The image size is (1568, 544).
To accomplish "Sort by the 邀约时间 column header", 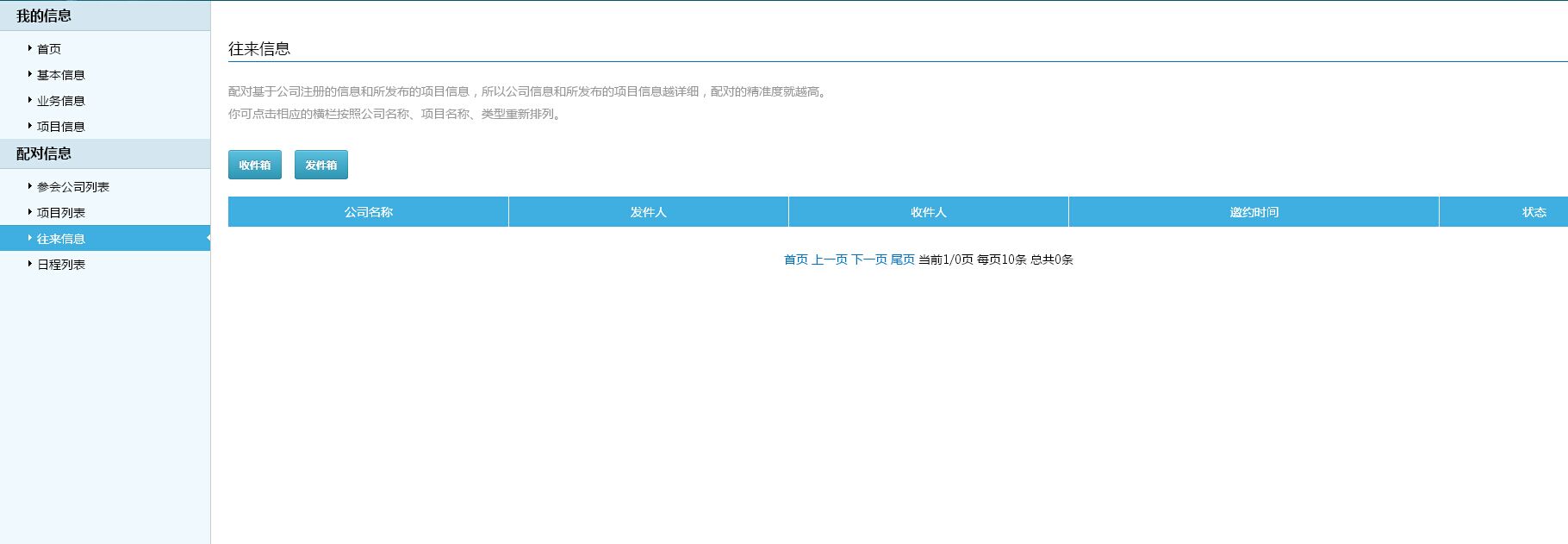I will (x=1254, y=212).
